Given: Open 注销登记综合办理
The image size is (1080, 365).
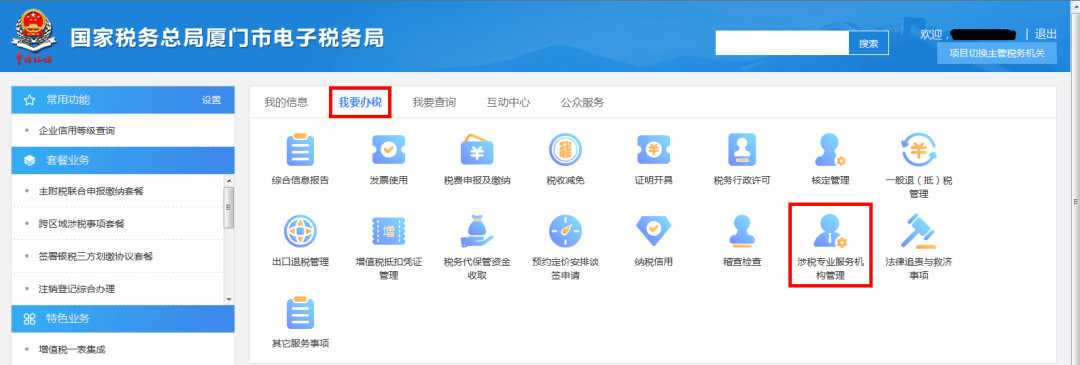Looking at the screenshot, I should [76, 289].
